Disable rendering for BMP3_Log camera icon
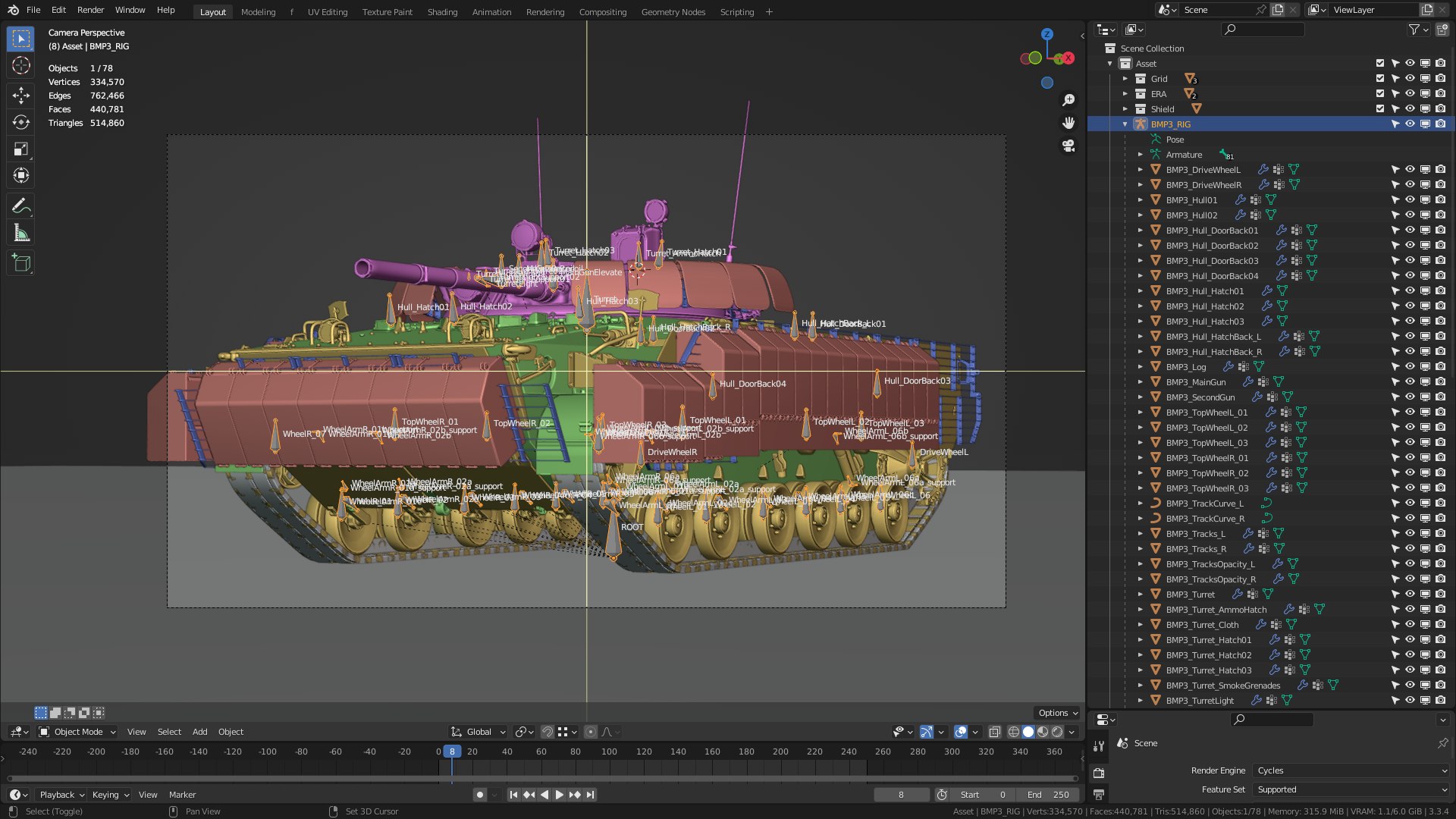 (x=1440, y=367)
